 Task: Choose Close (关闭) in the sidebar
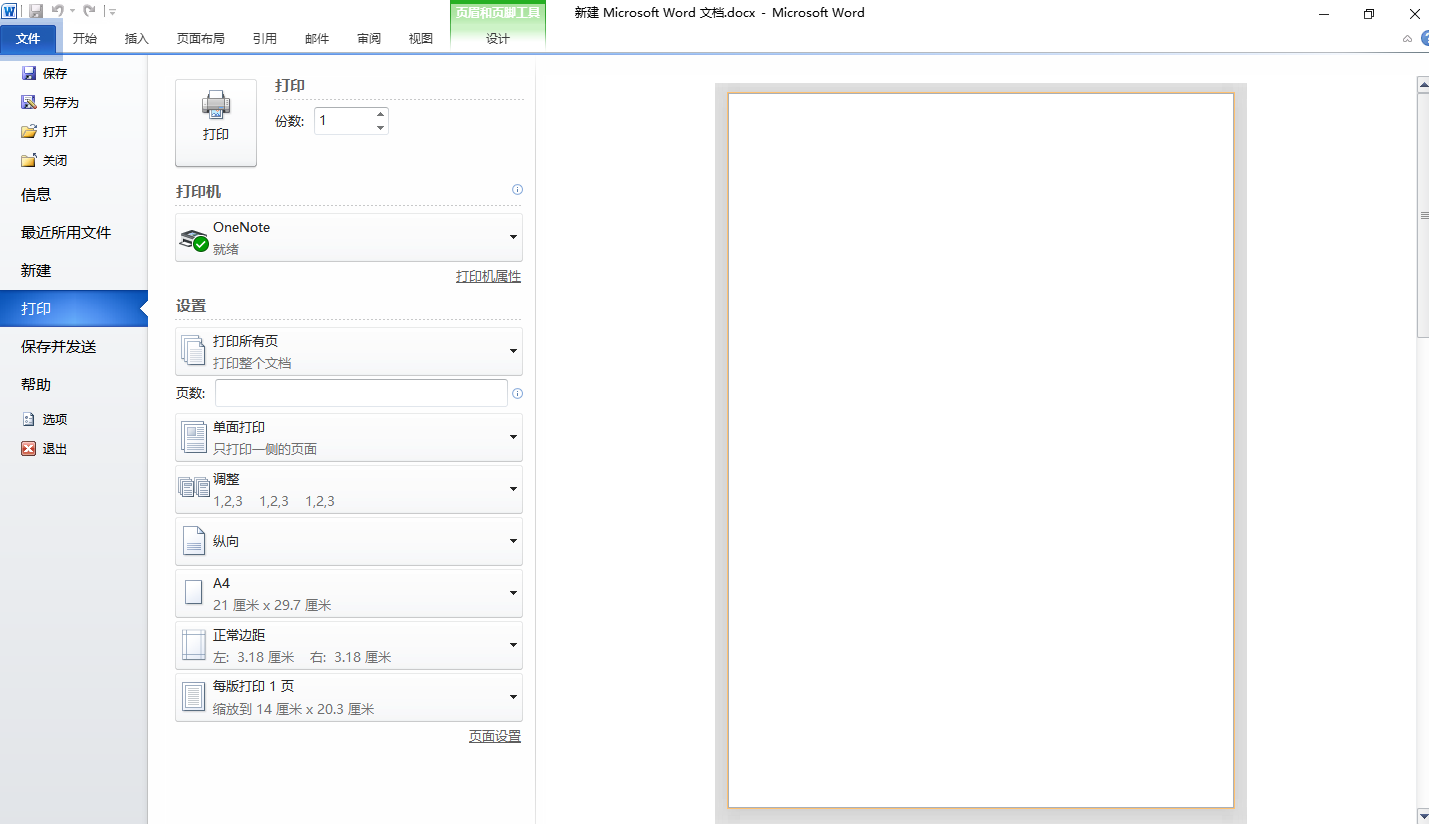pos(45,160)
